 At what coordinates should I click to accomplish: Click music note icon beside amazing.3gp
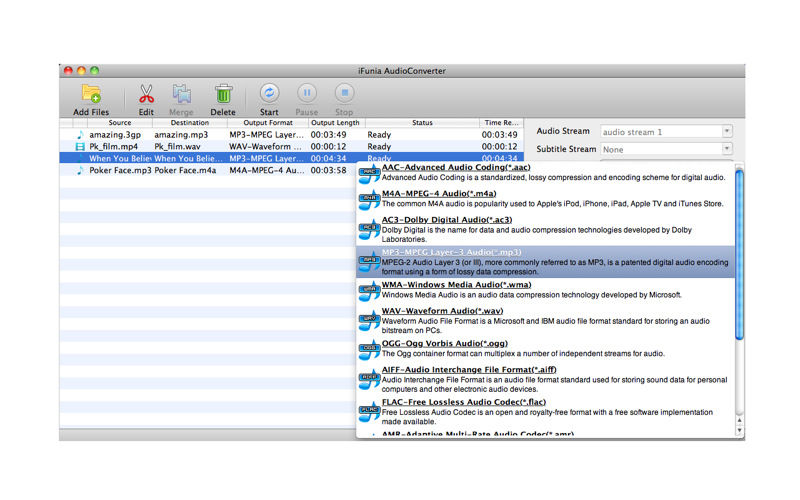click(80, 135)
